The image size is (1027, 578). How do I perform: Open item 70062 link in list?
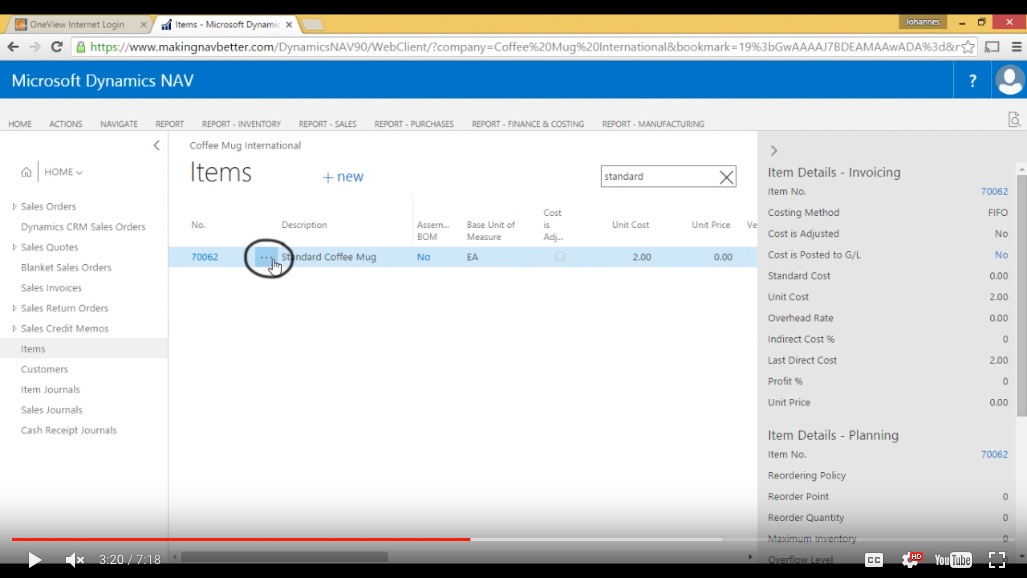pyautogui.click(x=204, y=257)
